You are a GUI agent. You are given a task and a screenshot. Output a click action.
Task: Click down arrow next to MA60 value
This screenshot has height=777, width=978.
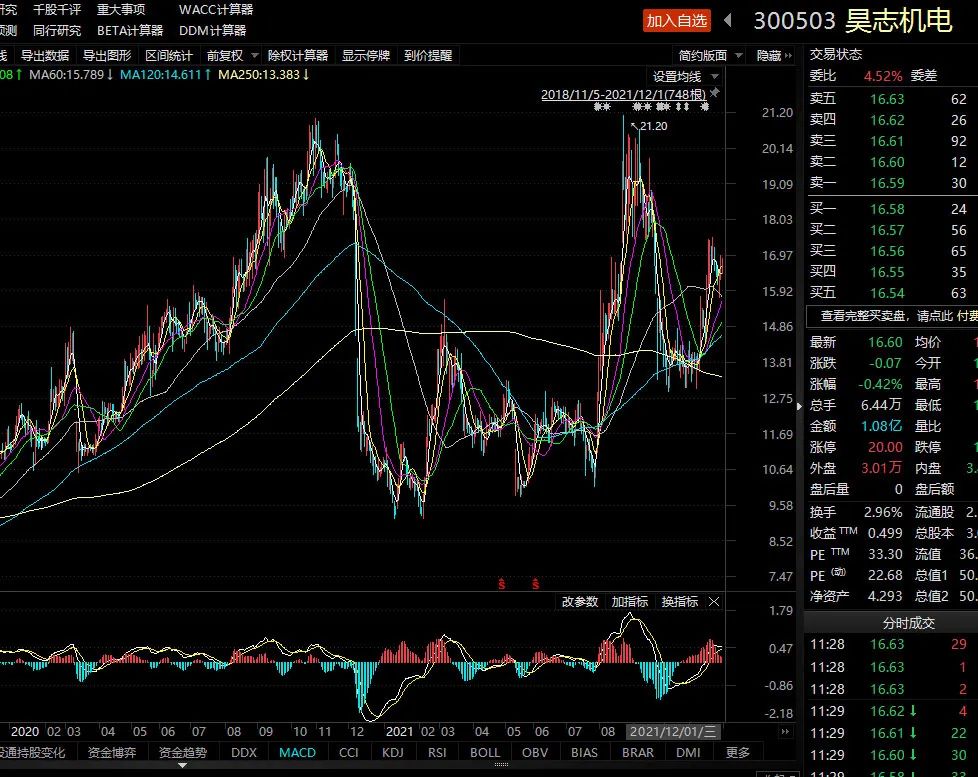coord(110,74)
